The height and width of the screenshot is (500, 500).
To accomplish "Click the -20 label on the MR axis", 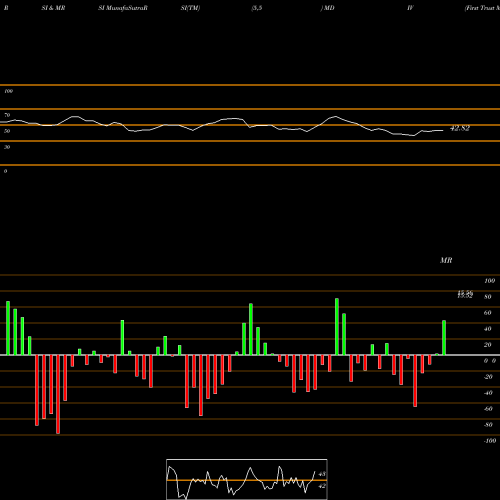I will tap(488, 377).
